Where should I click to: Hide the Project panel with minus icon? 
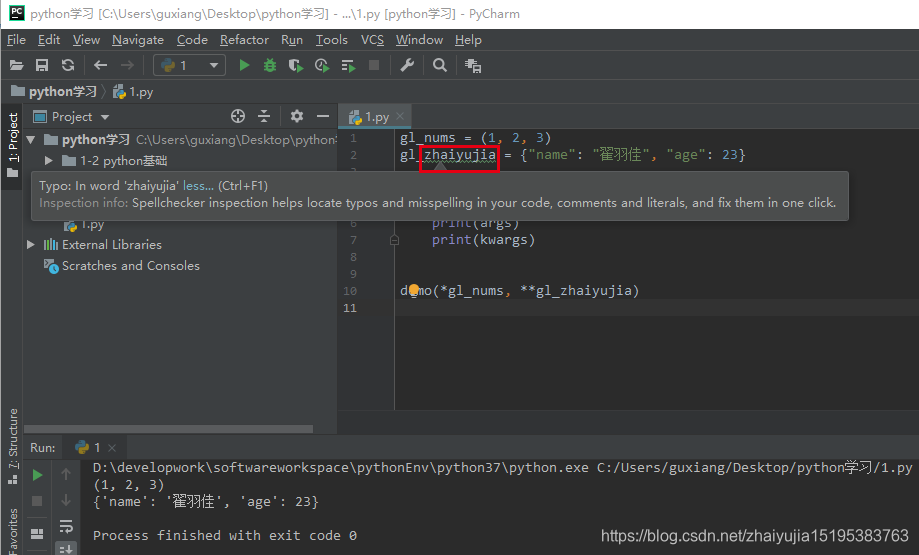[323, 116]
